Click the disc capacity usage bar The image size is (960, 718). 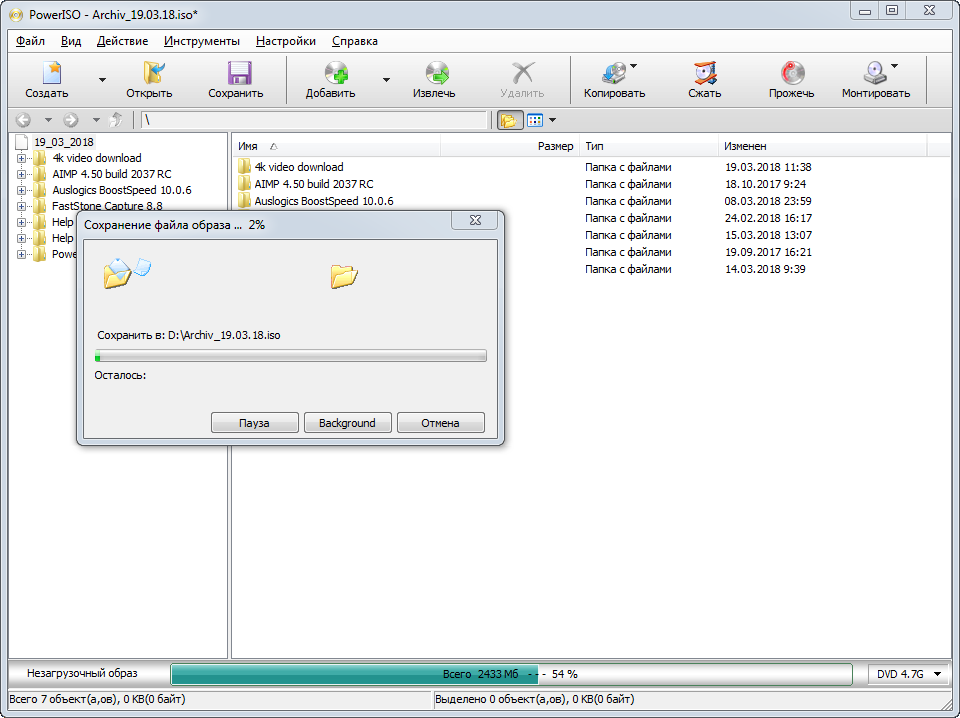point(511,674)
